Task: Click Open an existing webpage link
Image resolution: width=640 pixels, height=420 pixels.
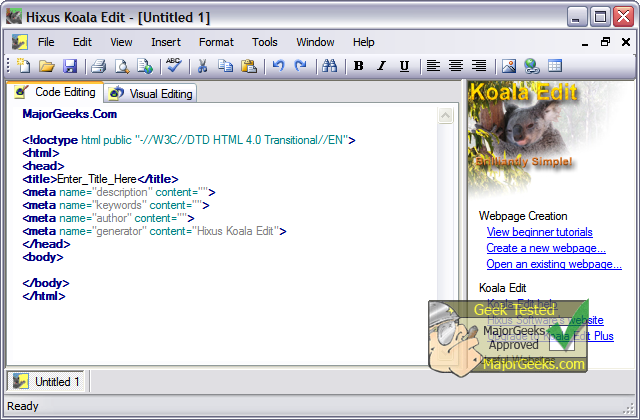Action: [x=554, y=264]
